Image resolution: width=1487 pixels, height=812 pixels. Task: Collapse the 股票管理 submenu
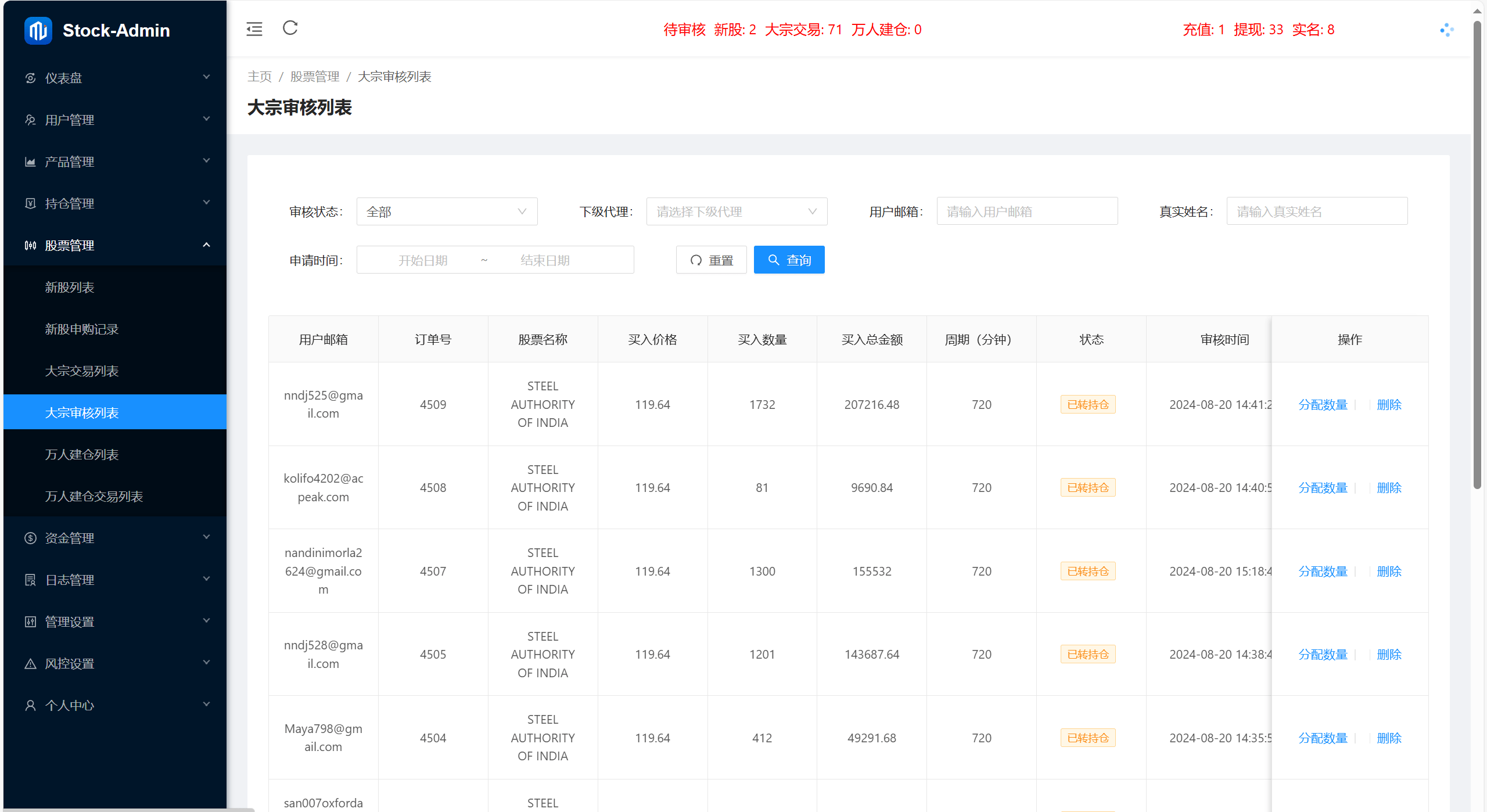tap(114, 245)
